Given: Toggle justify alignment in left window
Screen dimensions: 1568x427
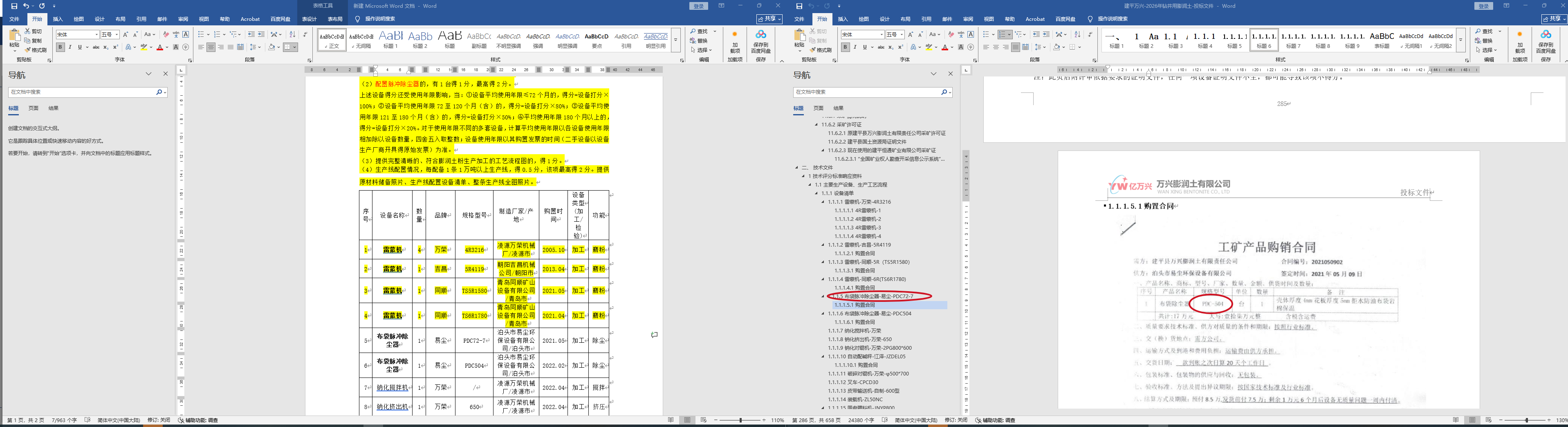Looking at the screenshot, I should coord(230,47).
